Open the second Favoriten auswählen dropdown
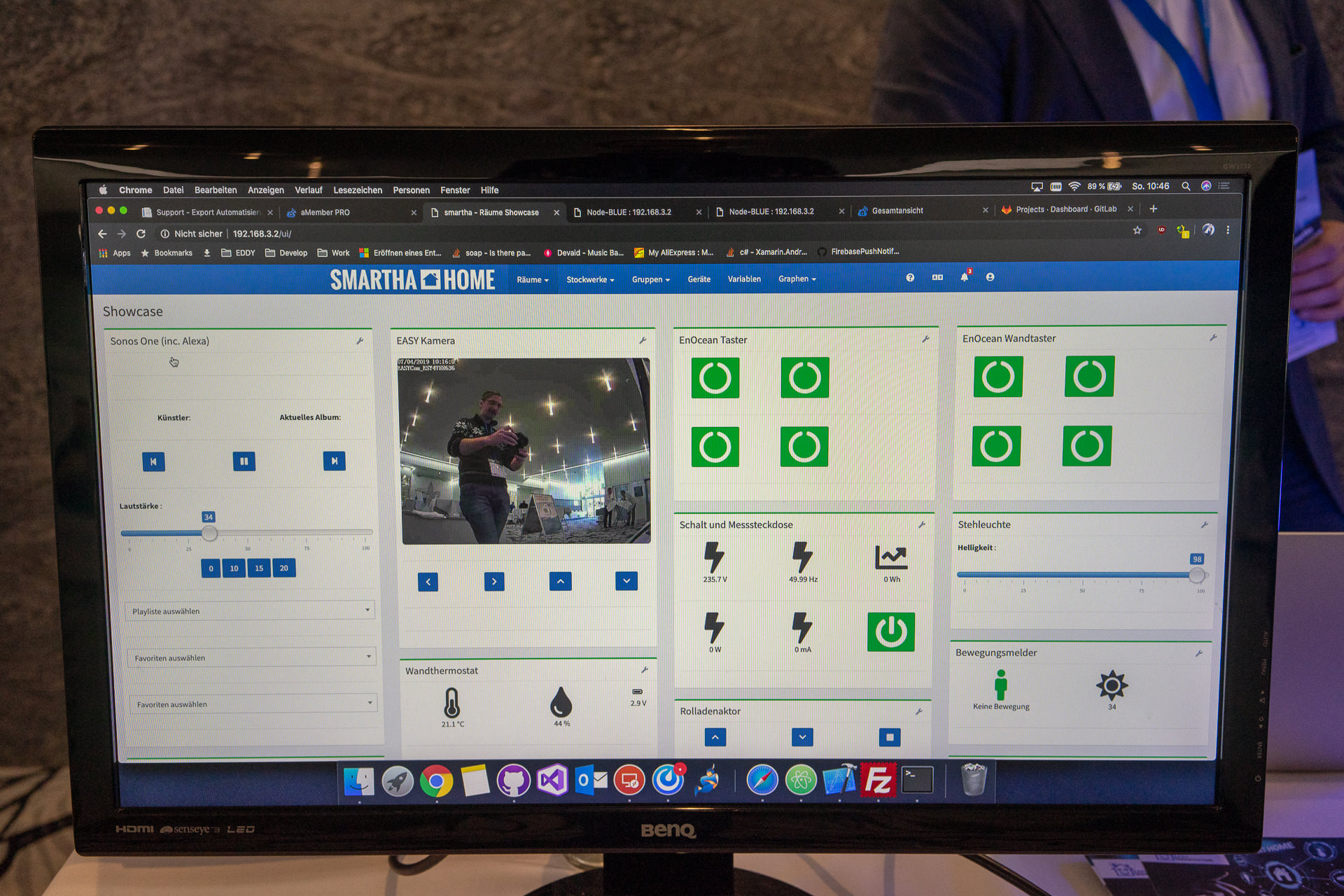 pos(254,703)
